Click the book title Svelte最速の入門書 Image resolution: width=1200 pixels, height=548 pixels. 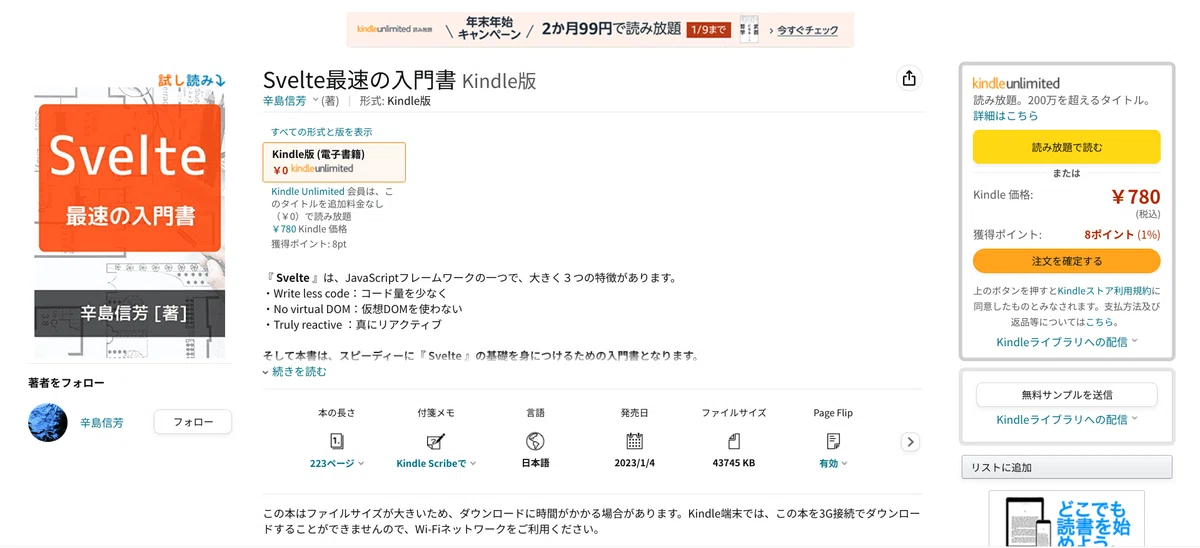coord(359,80)
